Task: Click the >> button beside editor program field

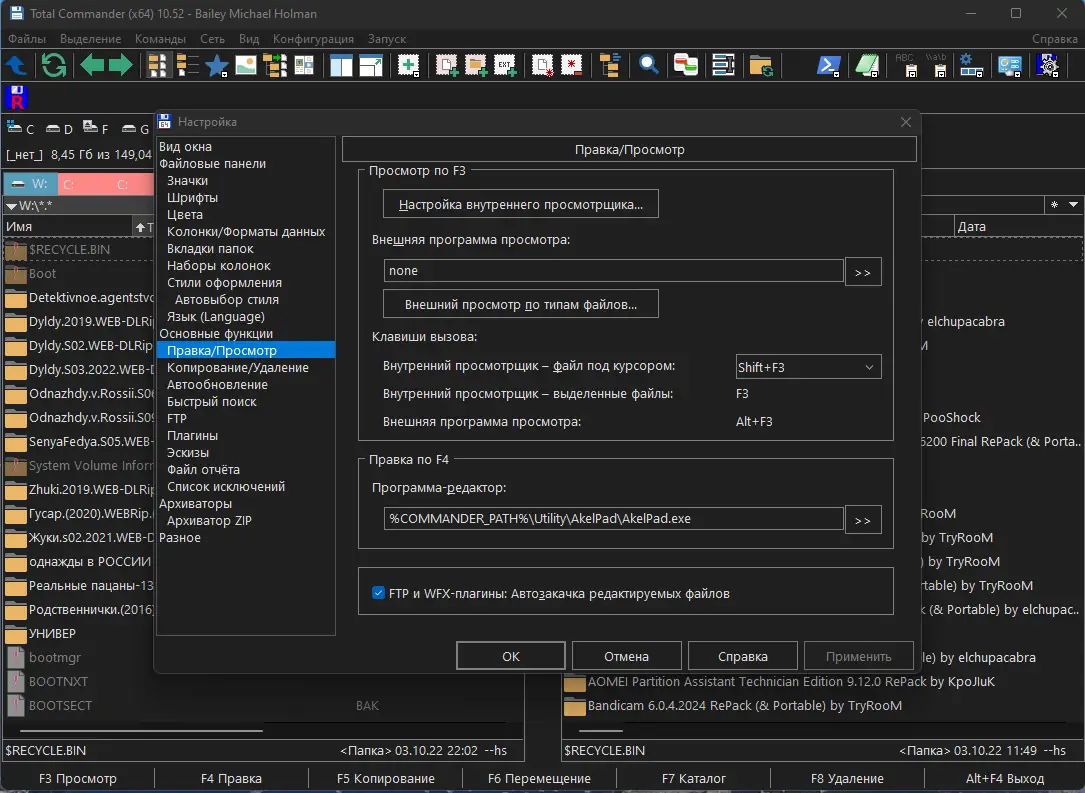Action: tap(863, 520)
